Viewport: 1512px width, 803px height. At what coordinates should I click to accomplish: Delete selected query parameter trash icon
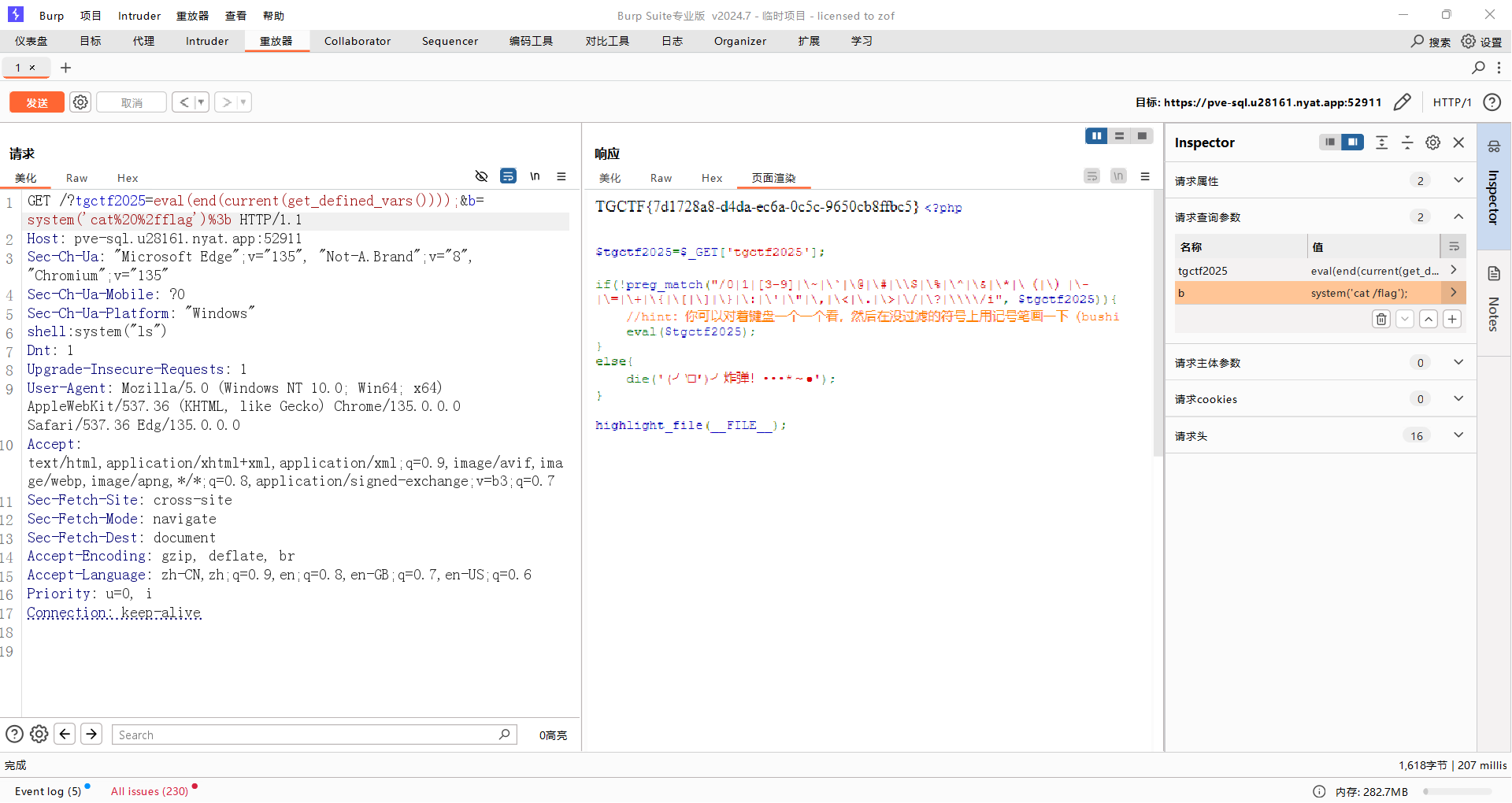[x=1381, y=319]
